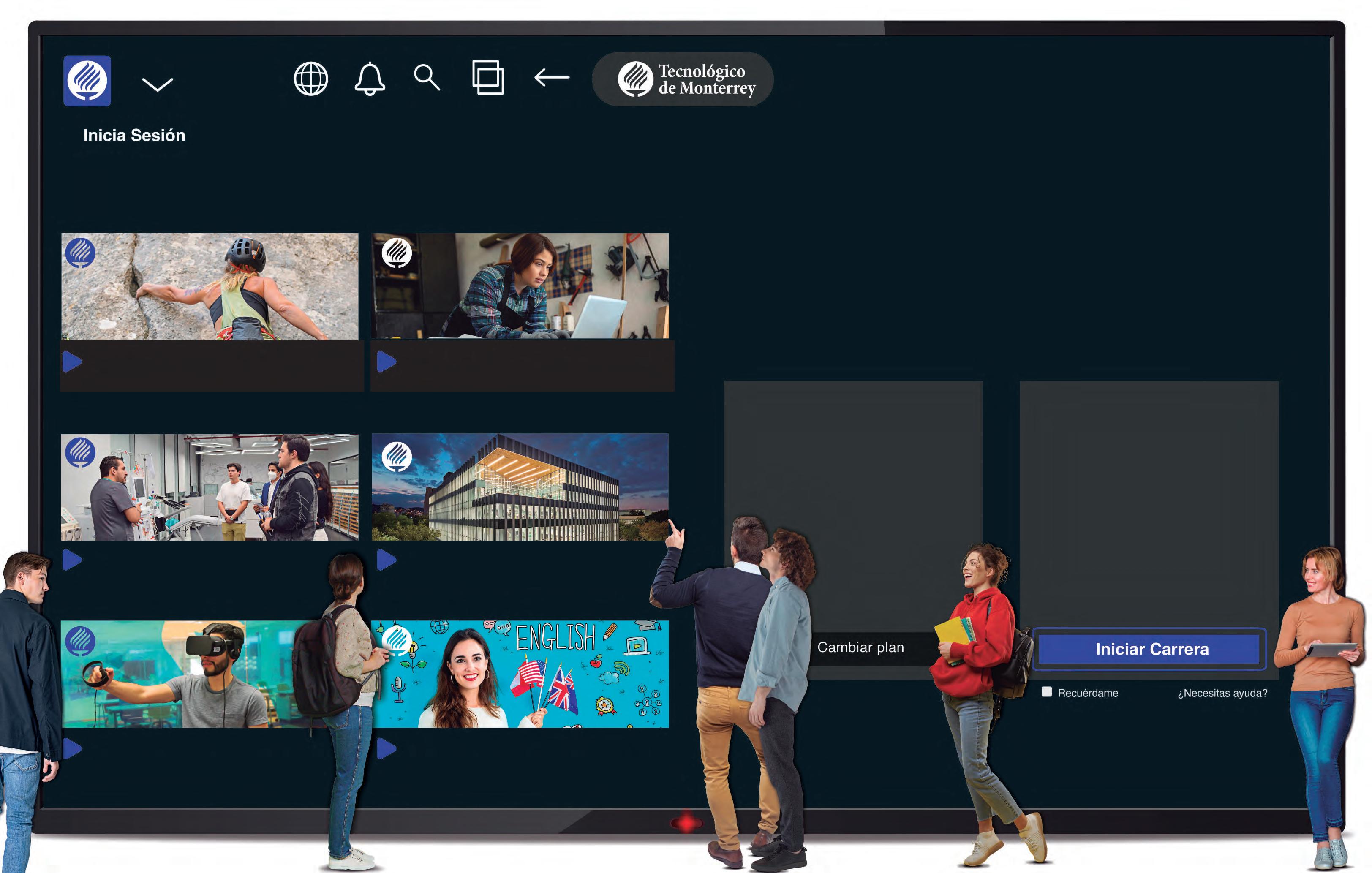Click the blue Tec logo app icon
Viewport: 1372px width, 873px height.
(x=87, y=80)
